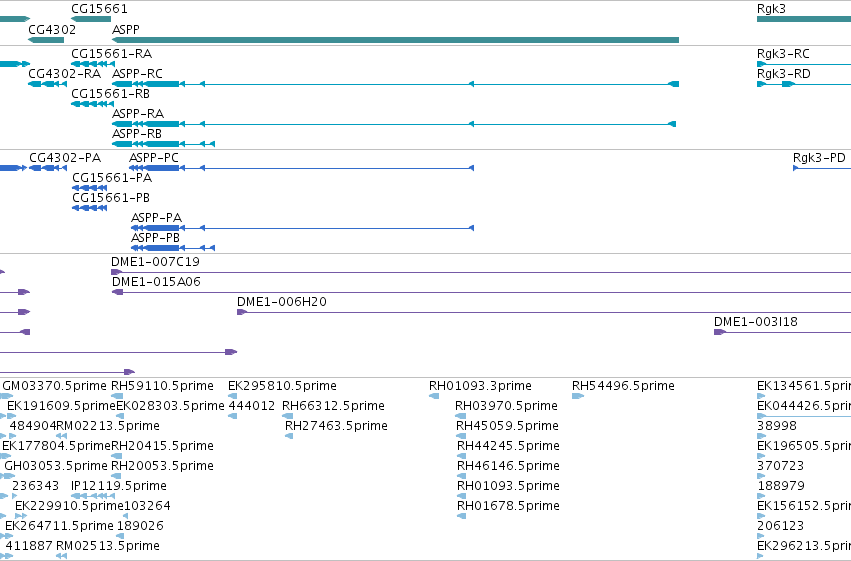The width and height of the screenshot is (851, 561).
Task: Select EST EK177804.5prime
Action: (x=56, y=446)
